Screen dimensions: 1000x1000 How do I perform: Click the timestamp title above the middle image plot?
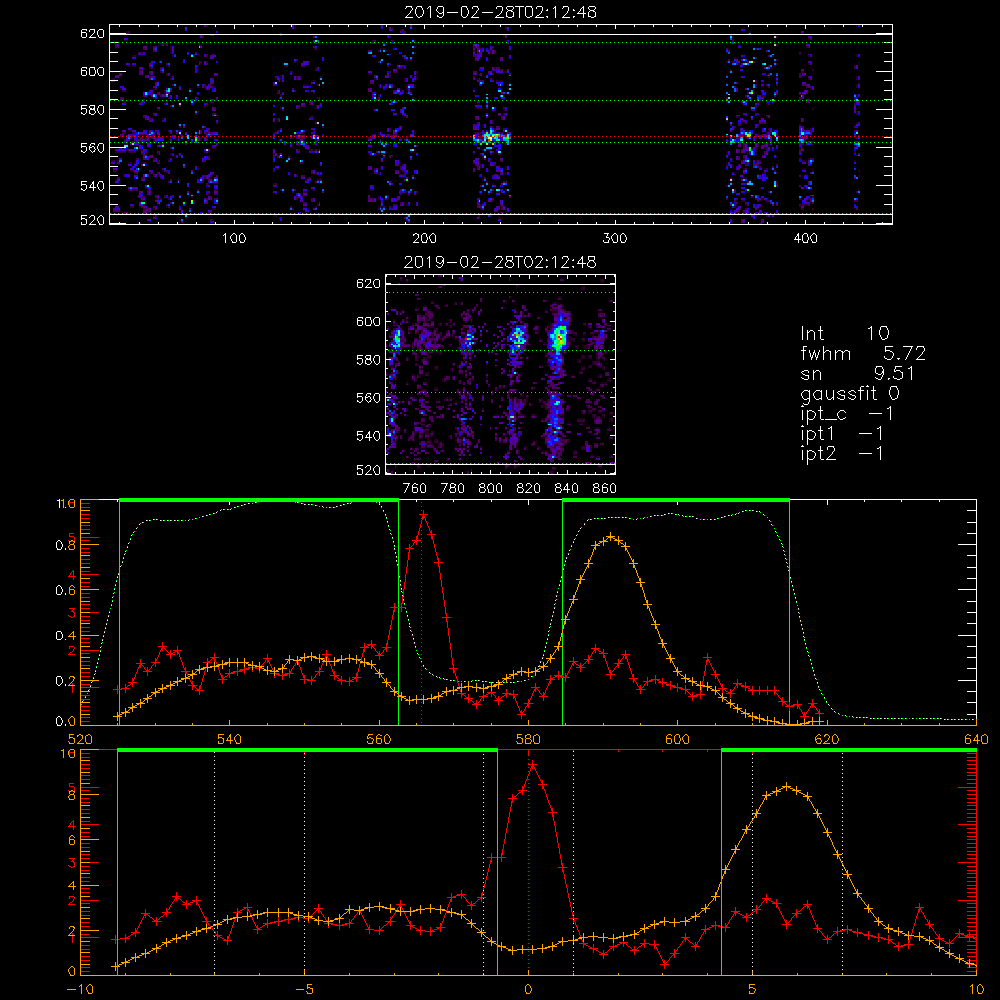point(500,262)
